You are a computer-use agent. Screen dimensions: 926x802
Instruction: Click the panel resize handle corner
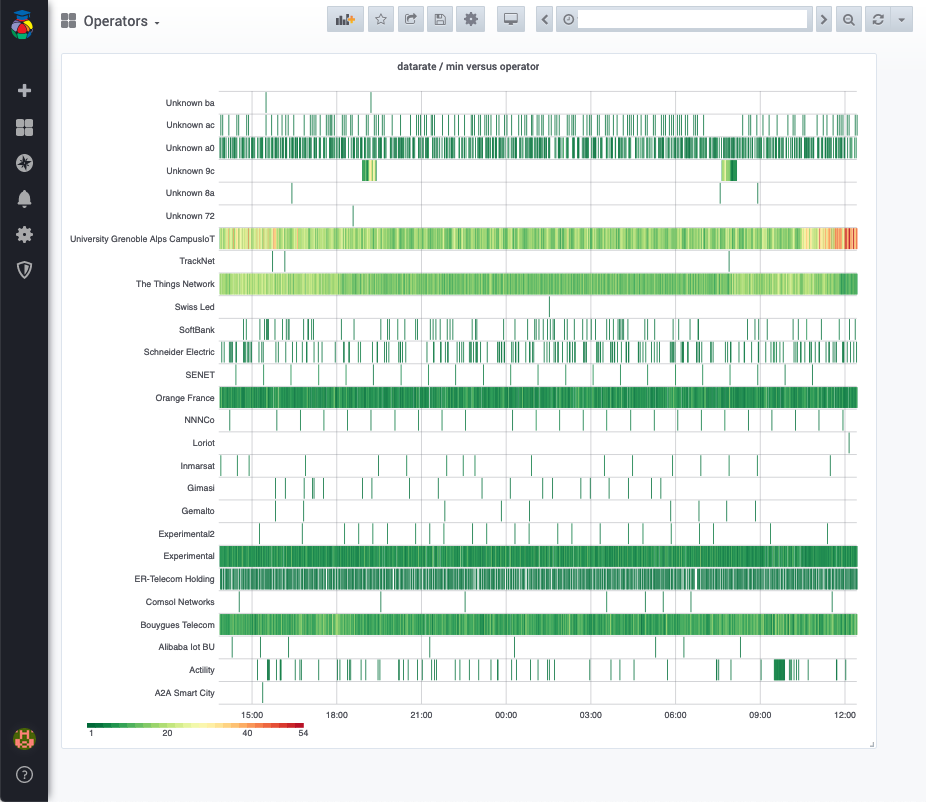pyautogui.click(x=872, y=744)
